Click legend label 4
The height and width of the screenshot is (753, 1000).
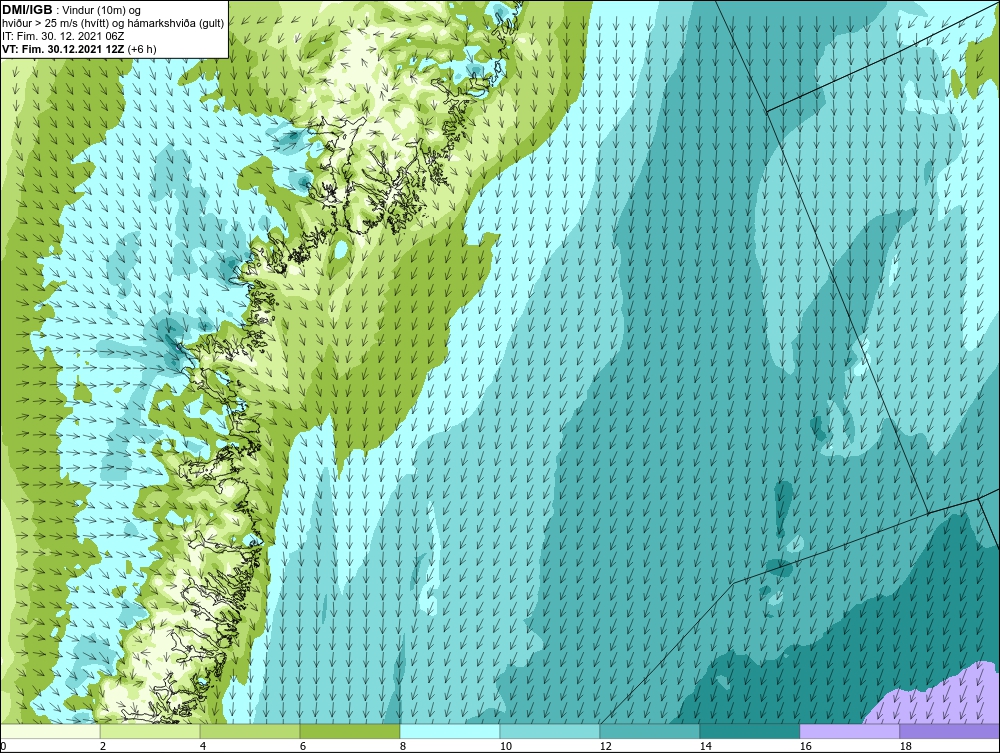(203, 746)
